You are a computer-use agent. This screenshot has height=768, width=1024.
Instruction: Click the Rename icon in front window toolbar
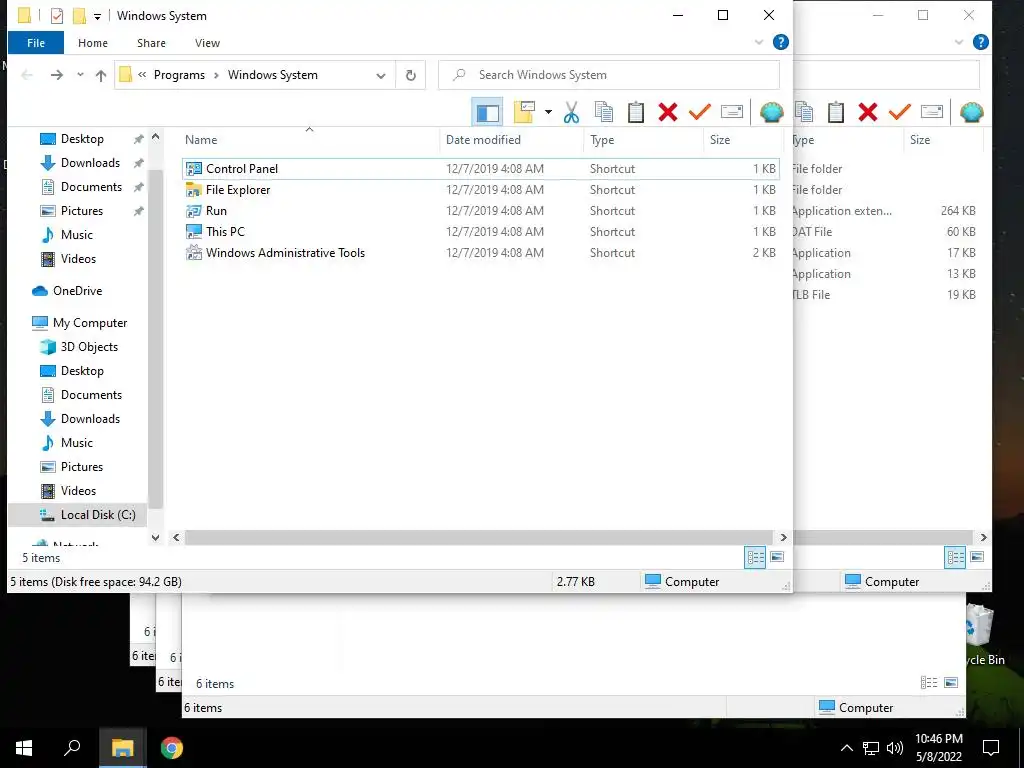click(x=731, y=112)
